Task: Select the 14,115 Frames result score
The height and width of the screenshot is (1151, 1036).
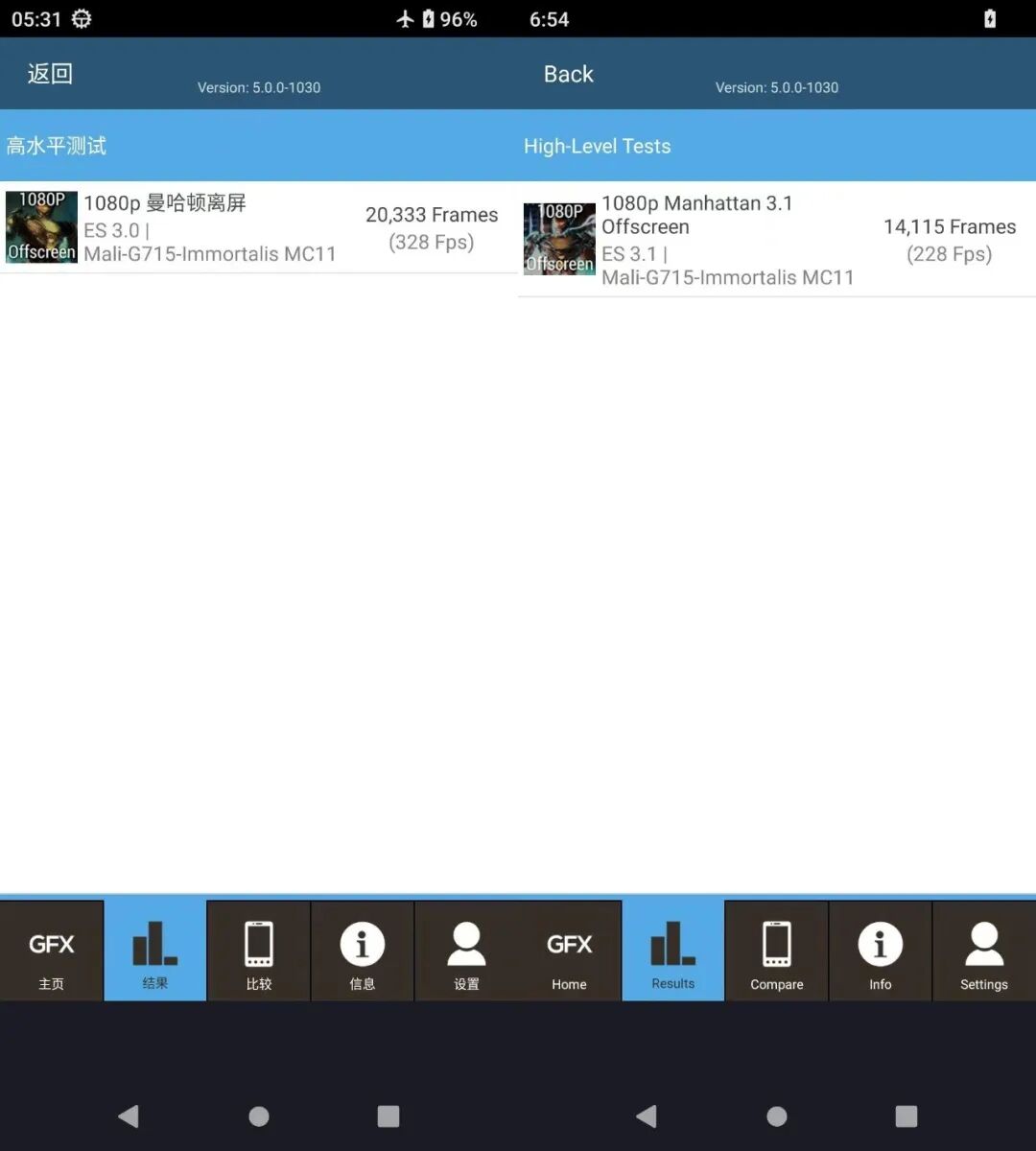Action: (x=949, y=227)
